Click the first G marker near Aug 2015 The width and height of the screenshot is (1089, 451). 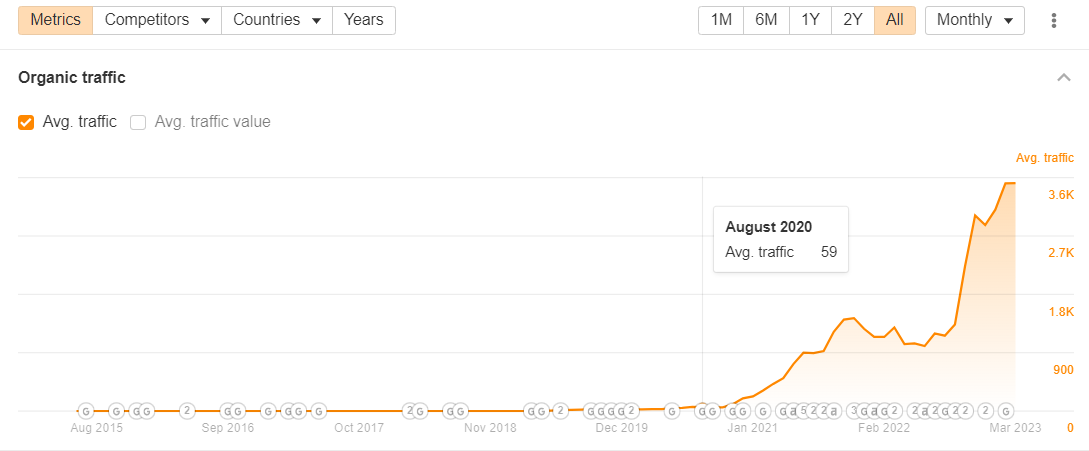tap(86, 410)
